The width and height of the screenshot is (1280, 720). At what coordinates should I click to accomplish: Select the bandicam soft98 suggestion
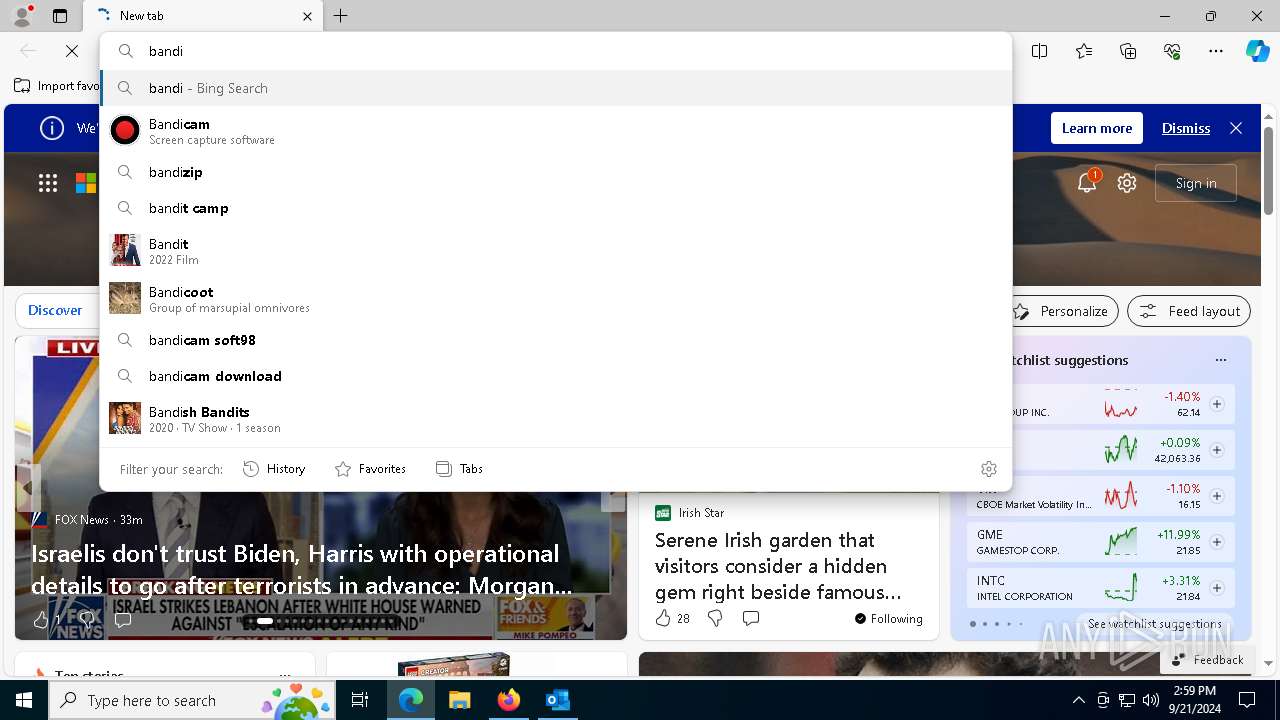coord(556,340)
